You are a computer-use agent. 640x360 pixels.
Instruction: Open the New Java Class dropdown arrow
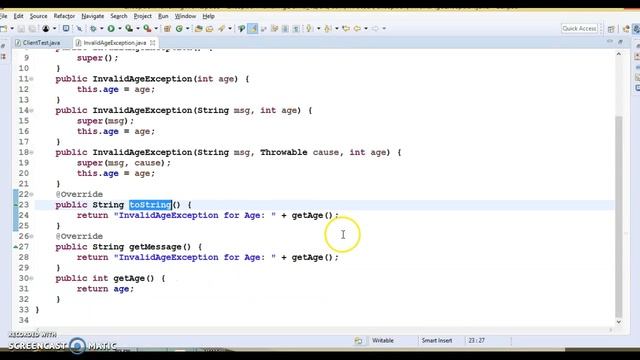pos(187,29)
